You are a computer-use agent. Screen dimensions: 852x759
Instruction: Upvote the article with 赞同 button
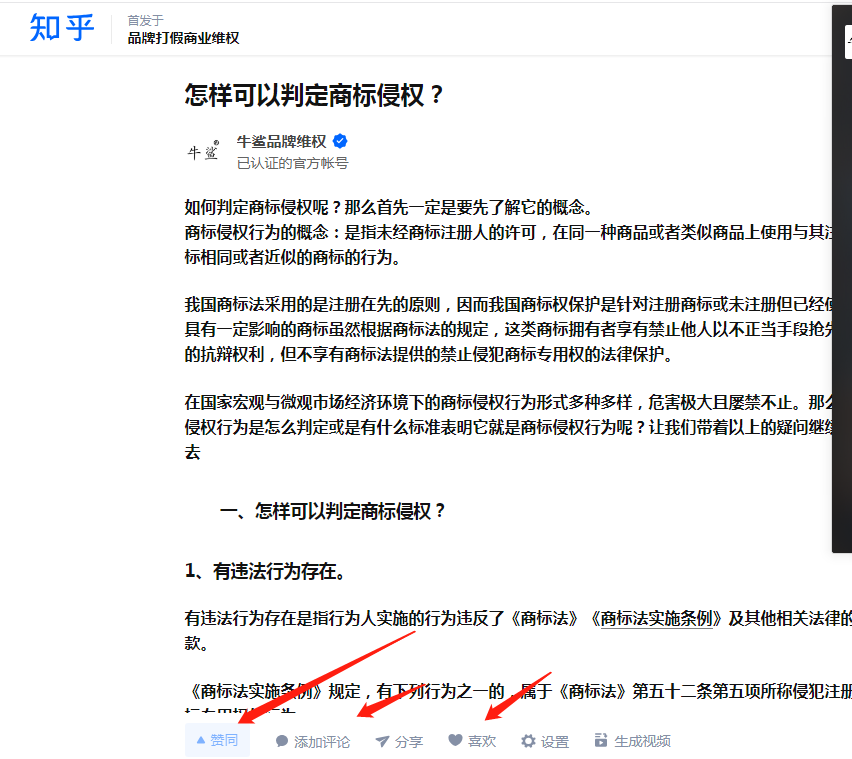point(217,740)
